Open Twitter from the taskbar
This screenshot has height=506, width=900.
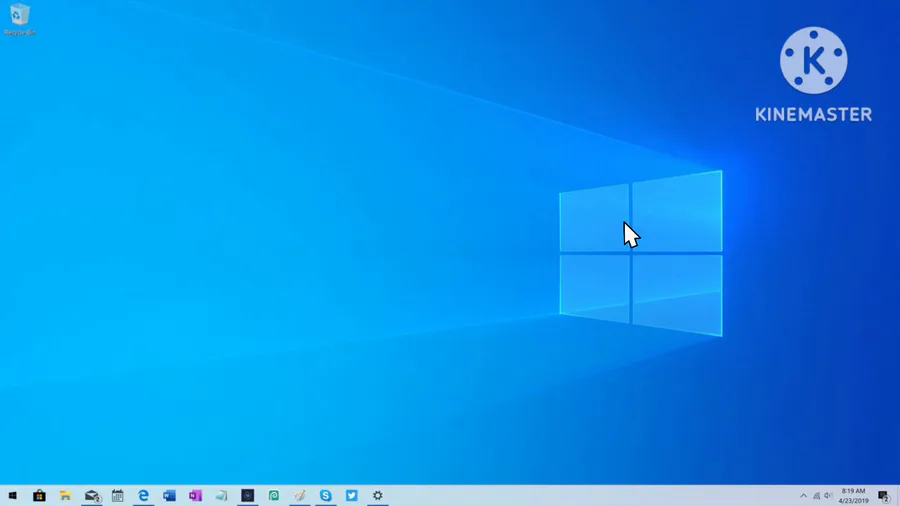[352, 496]
